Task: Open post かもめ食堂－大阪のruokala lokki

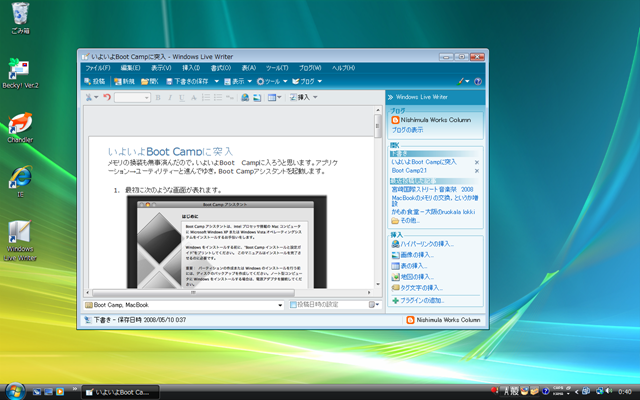Action: [433, 212]
